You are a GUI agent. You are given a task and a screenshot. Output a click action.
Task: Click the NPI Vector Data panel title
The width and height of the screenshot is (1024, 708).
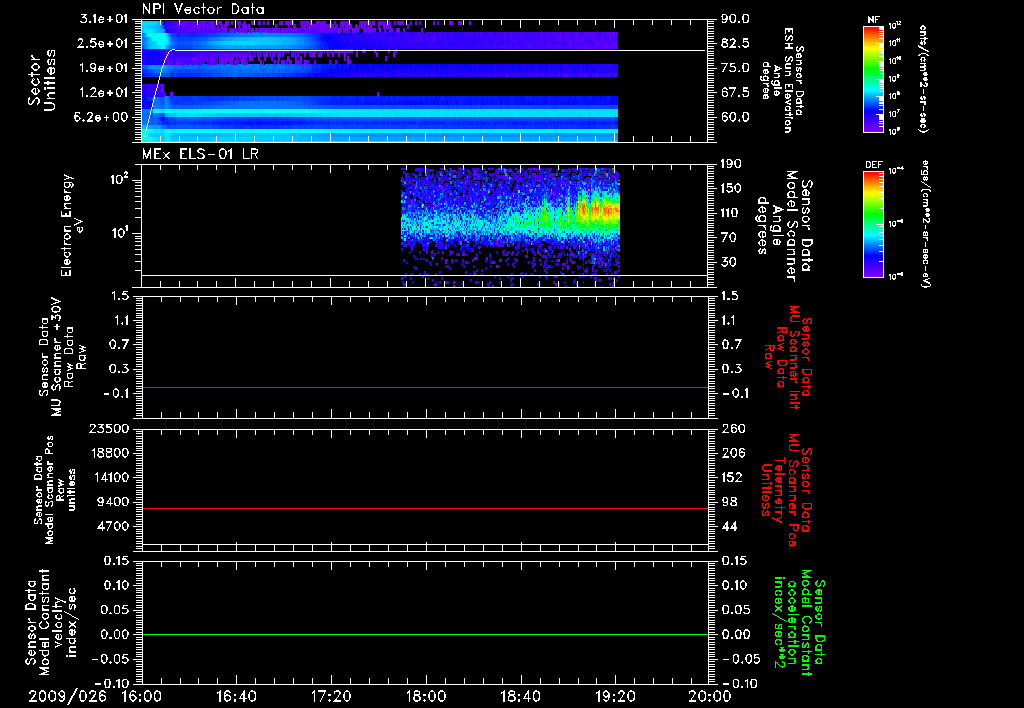(203, 9)
